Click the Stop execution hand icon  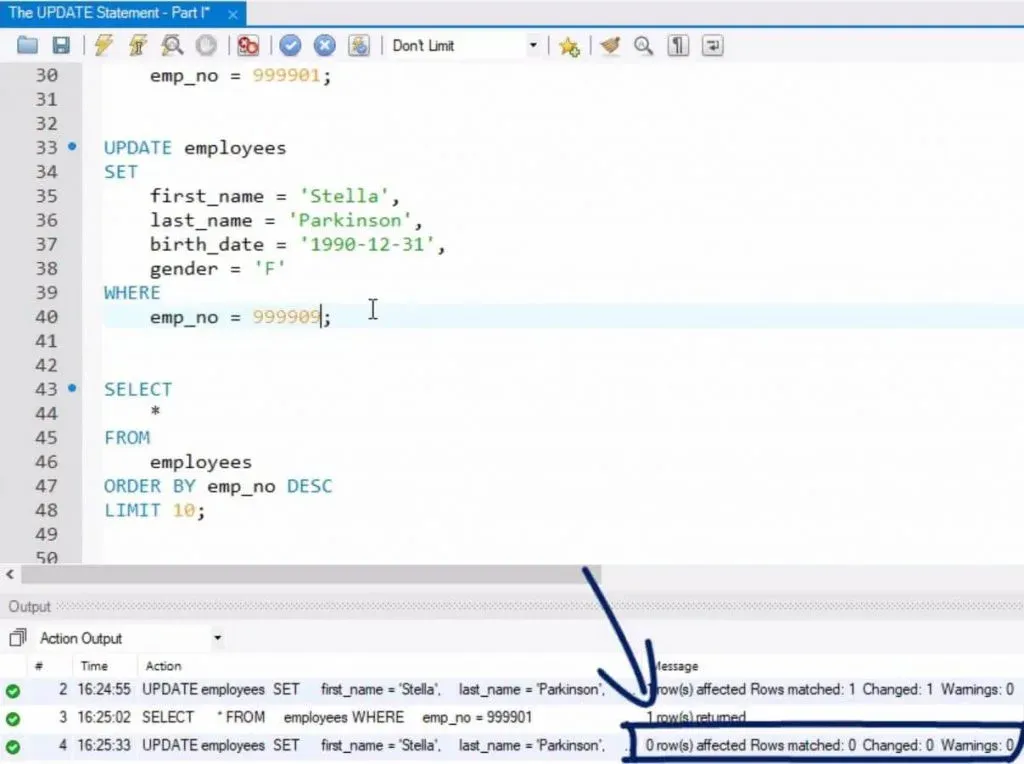coord(206,46)
